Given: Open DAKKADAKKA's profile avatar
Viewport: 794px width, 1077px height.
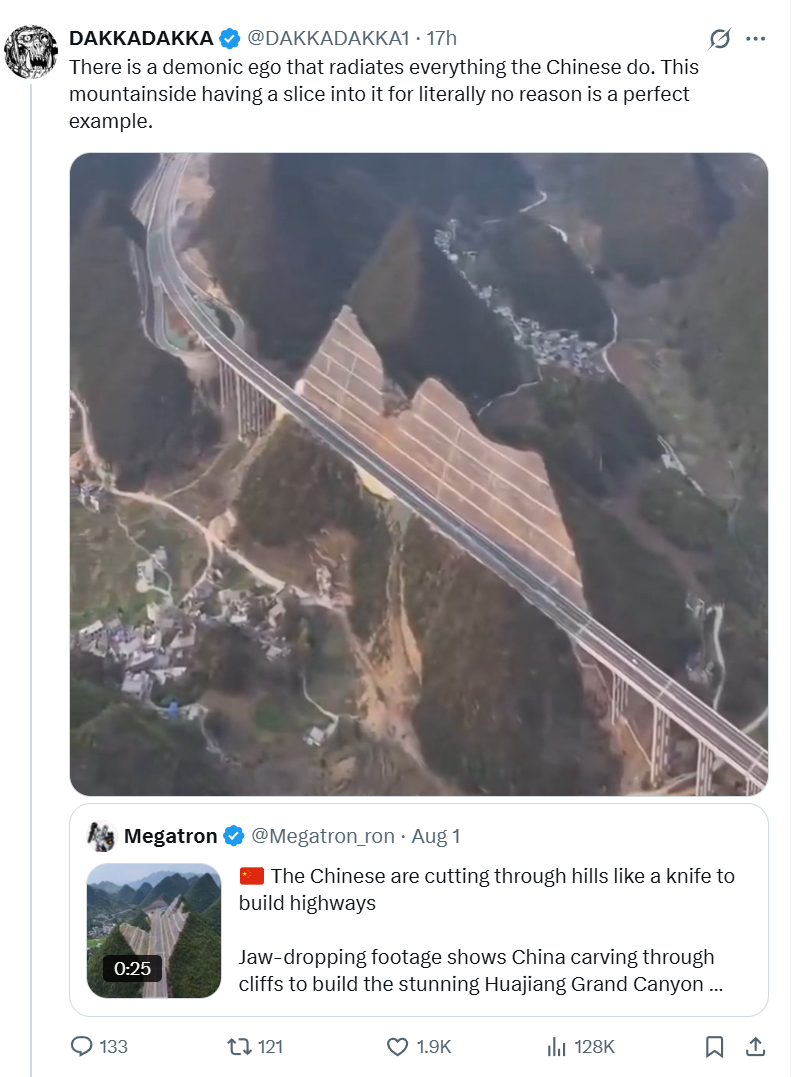Looking at the screenshot, I should [x=30, y=52].
